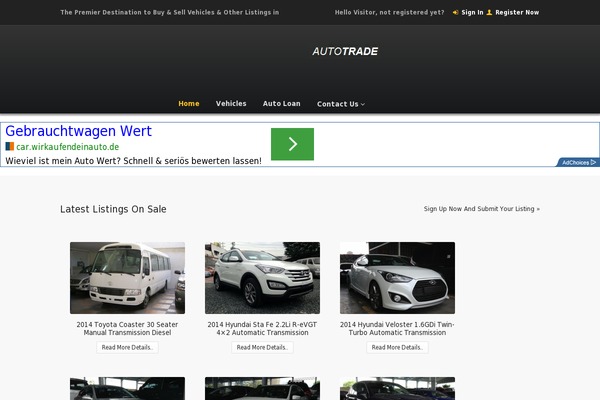Open the Gebrauchtwagen Wert ad headline
The width and height of the screenshot is (600, 400).
pyautogui.click(x=78, y=131)
